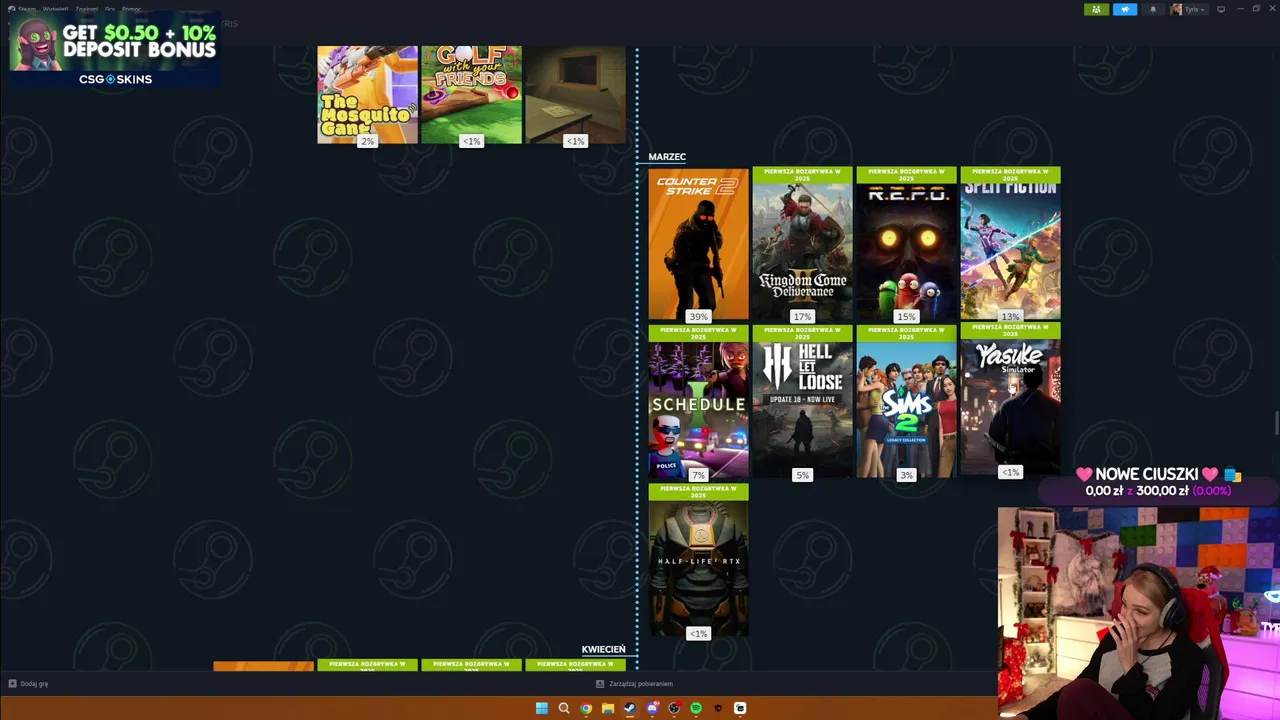Open the Counter-Strike 2 game tile
The width and height of the screenshot is (1280, 720).
pyautogui.click(x=698, y=244)
